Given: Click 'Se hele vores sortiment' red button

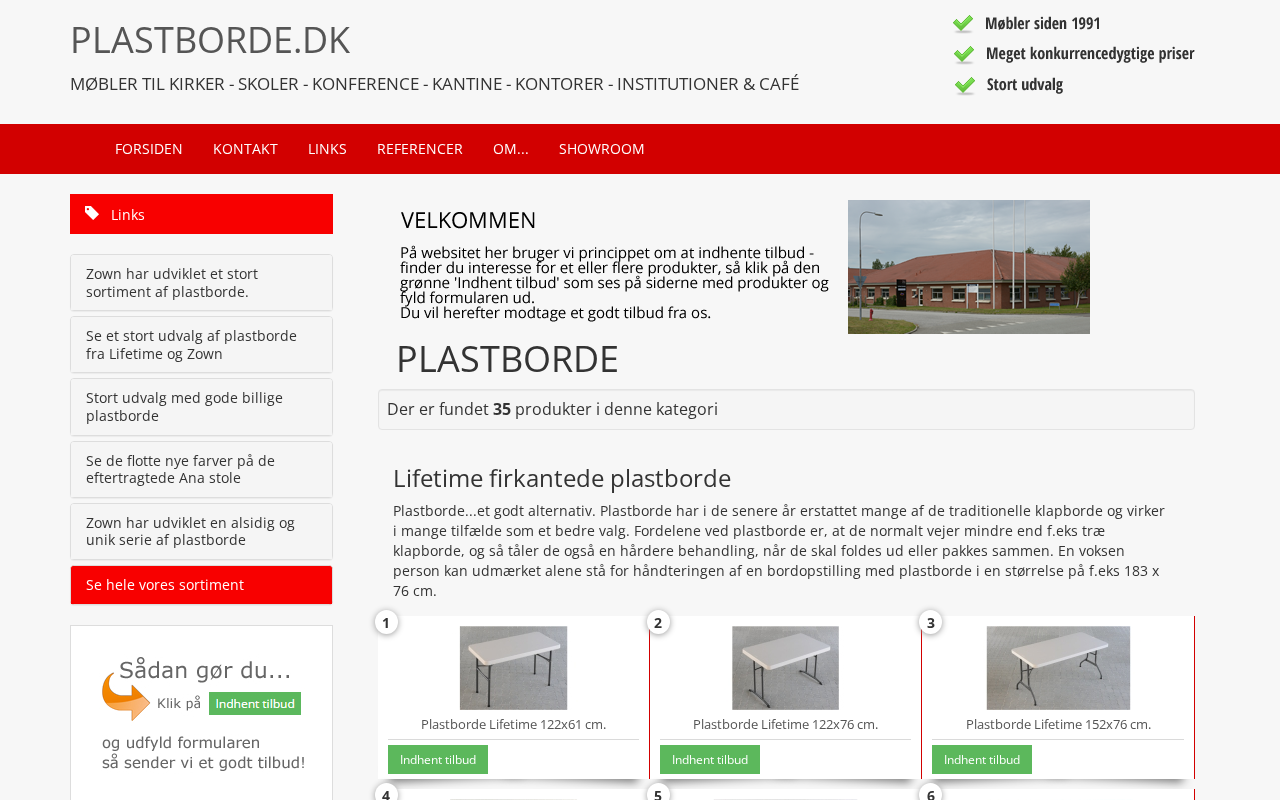Looking at the screenshot, I should pos(201,585).
